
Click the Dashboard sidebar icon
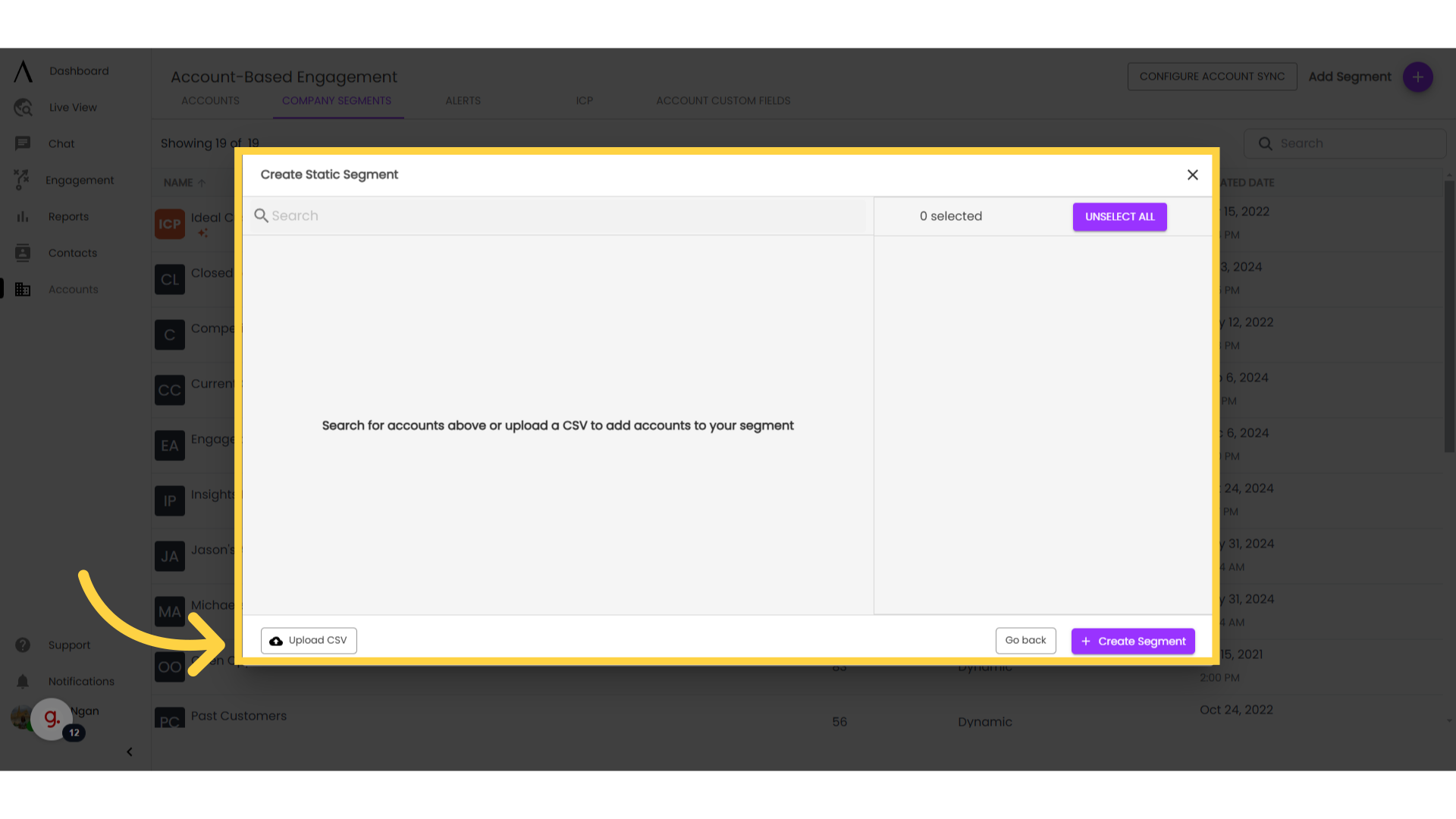pos(22,71)
